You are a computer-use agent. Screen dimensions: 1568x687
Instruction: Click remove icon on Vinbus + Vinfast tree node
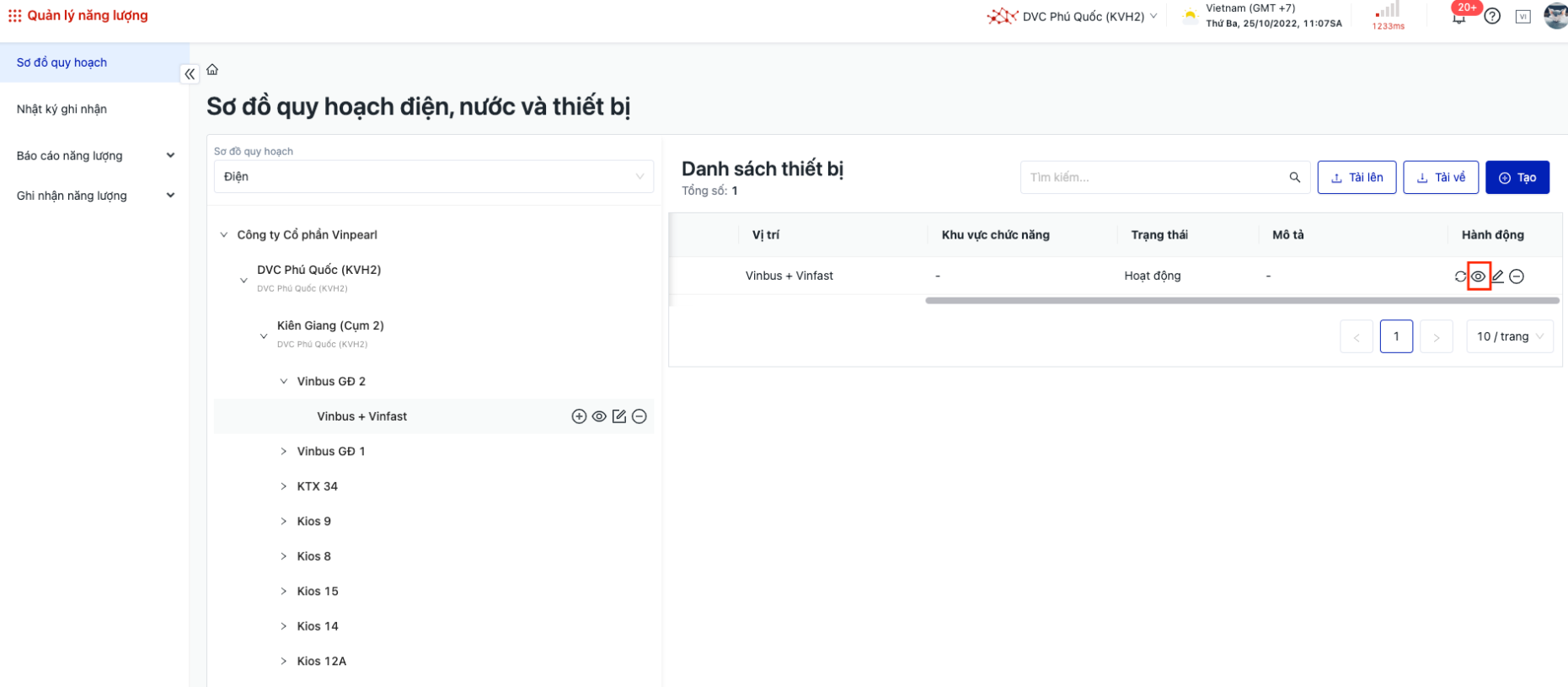coord(640,416)
